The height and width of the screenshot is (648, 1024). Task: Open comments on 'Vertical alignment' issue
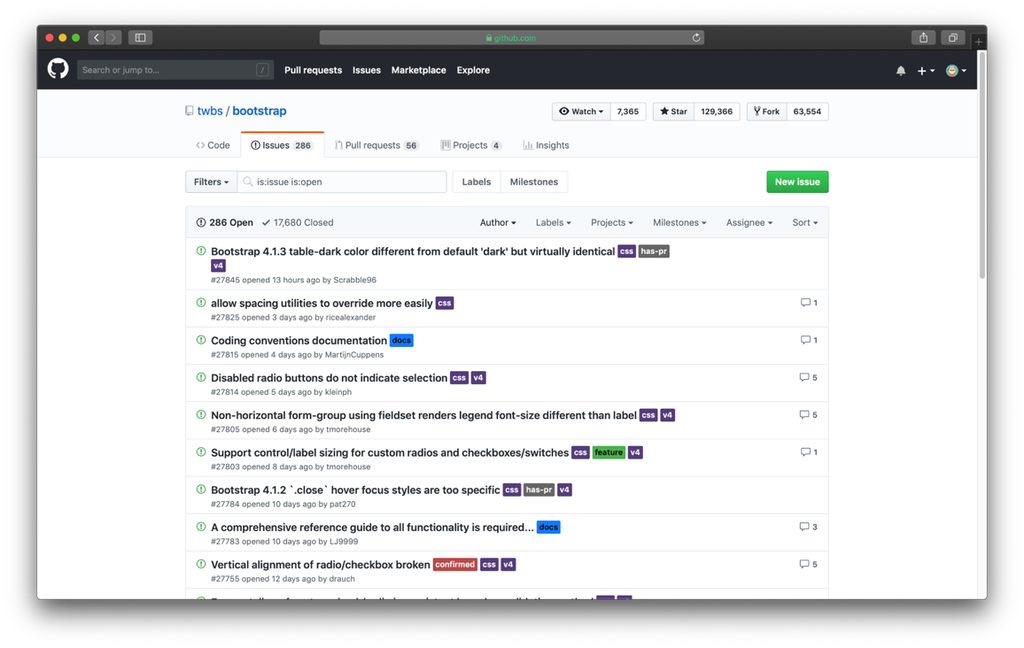808,564
